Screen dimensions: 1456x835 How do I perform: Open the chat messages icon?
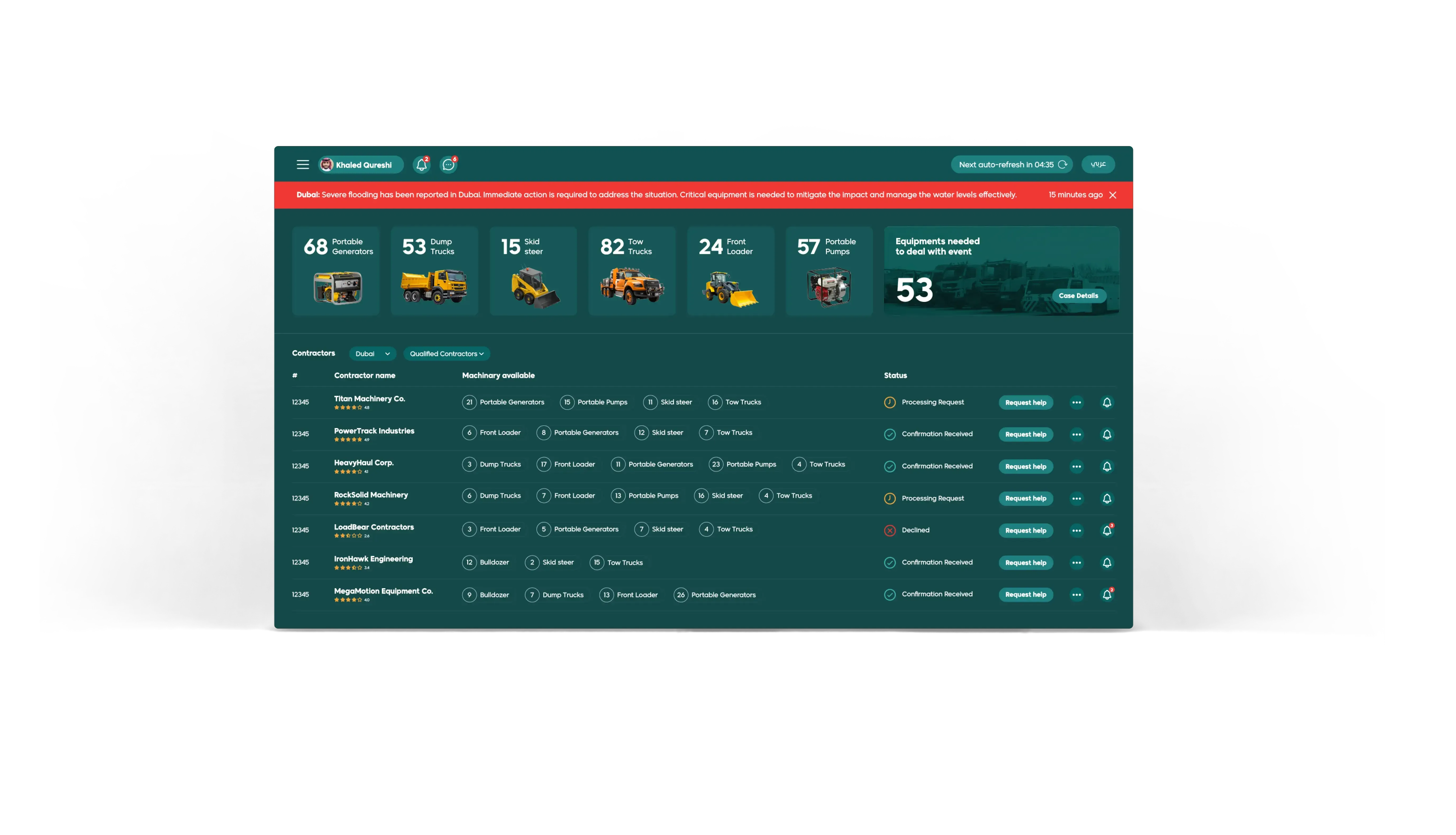[x=448, y=165]
